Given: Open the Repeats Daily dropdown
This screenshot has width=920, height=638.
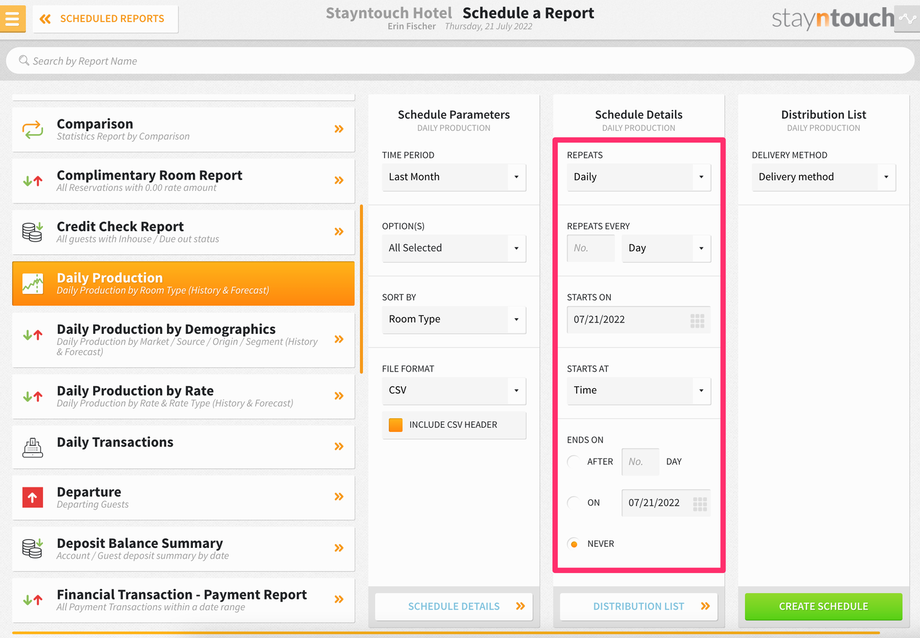Looking at the screenshot, I should point(638,177).
